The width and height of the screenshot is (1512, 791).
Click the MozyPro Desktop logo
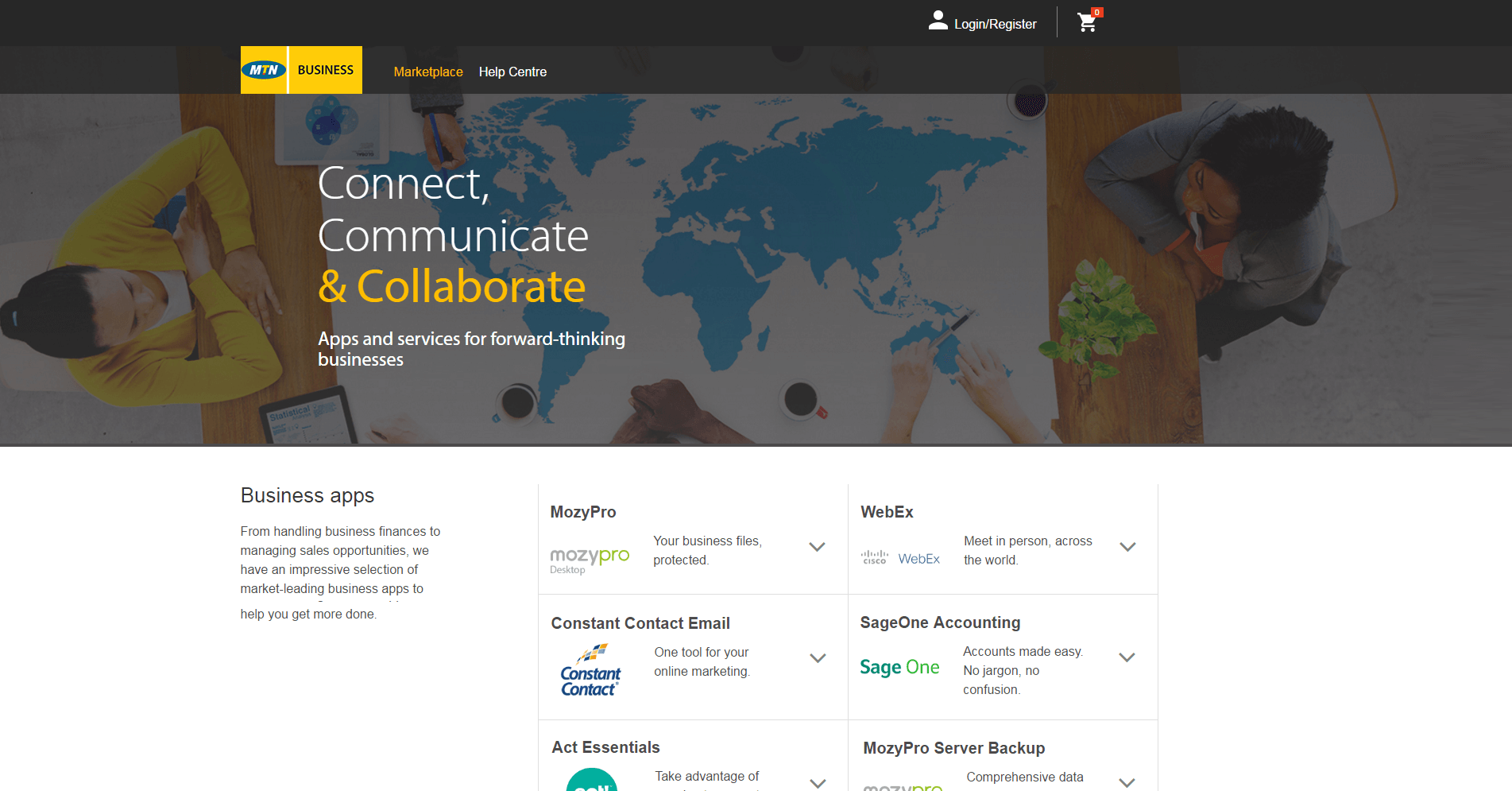coord(590,560)
